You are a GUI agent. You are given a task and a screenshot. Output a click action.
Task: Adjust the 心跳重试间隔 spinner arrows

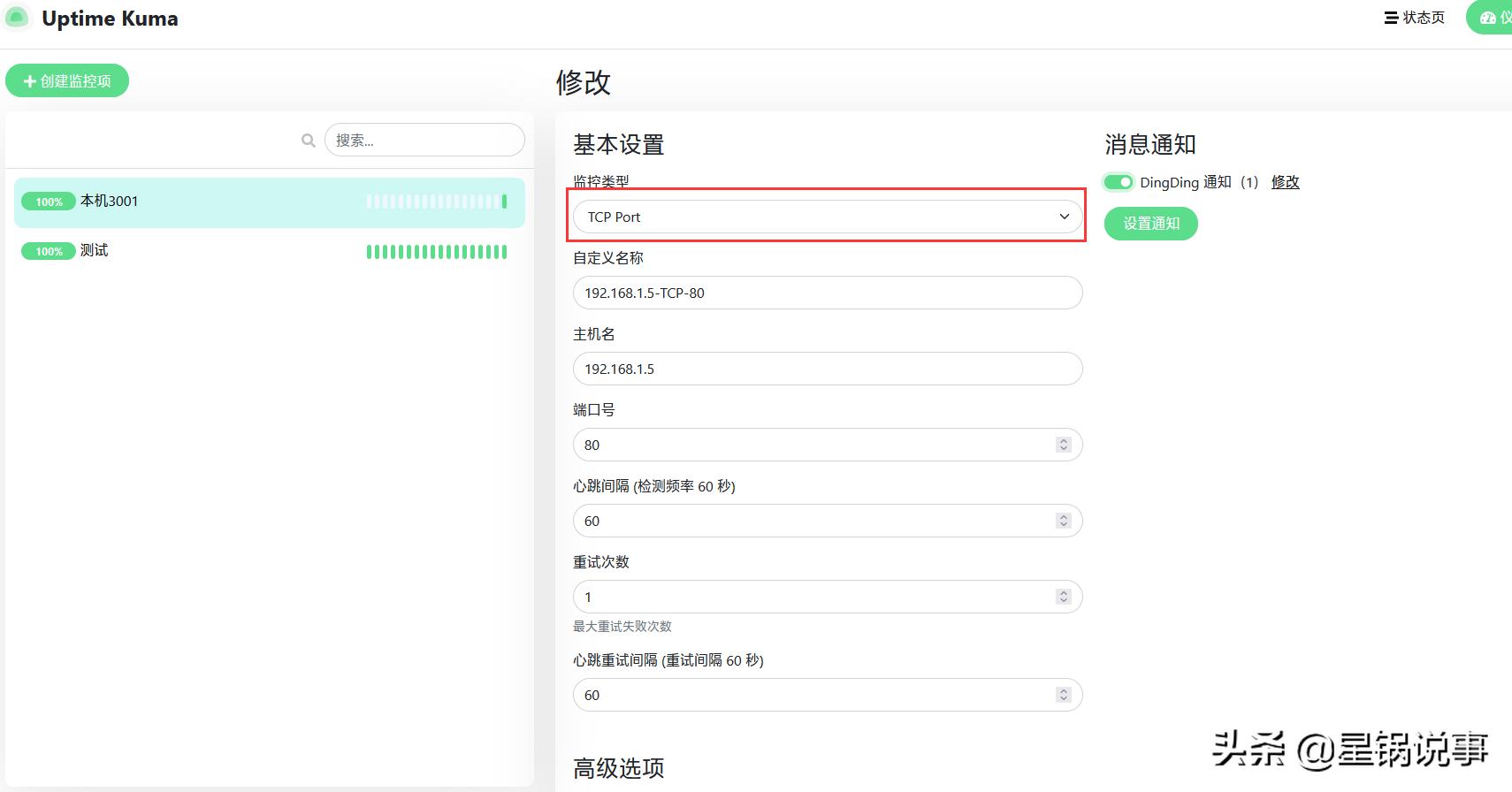click(1064, 695)
